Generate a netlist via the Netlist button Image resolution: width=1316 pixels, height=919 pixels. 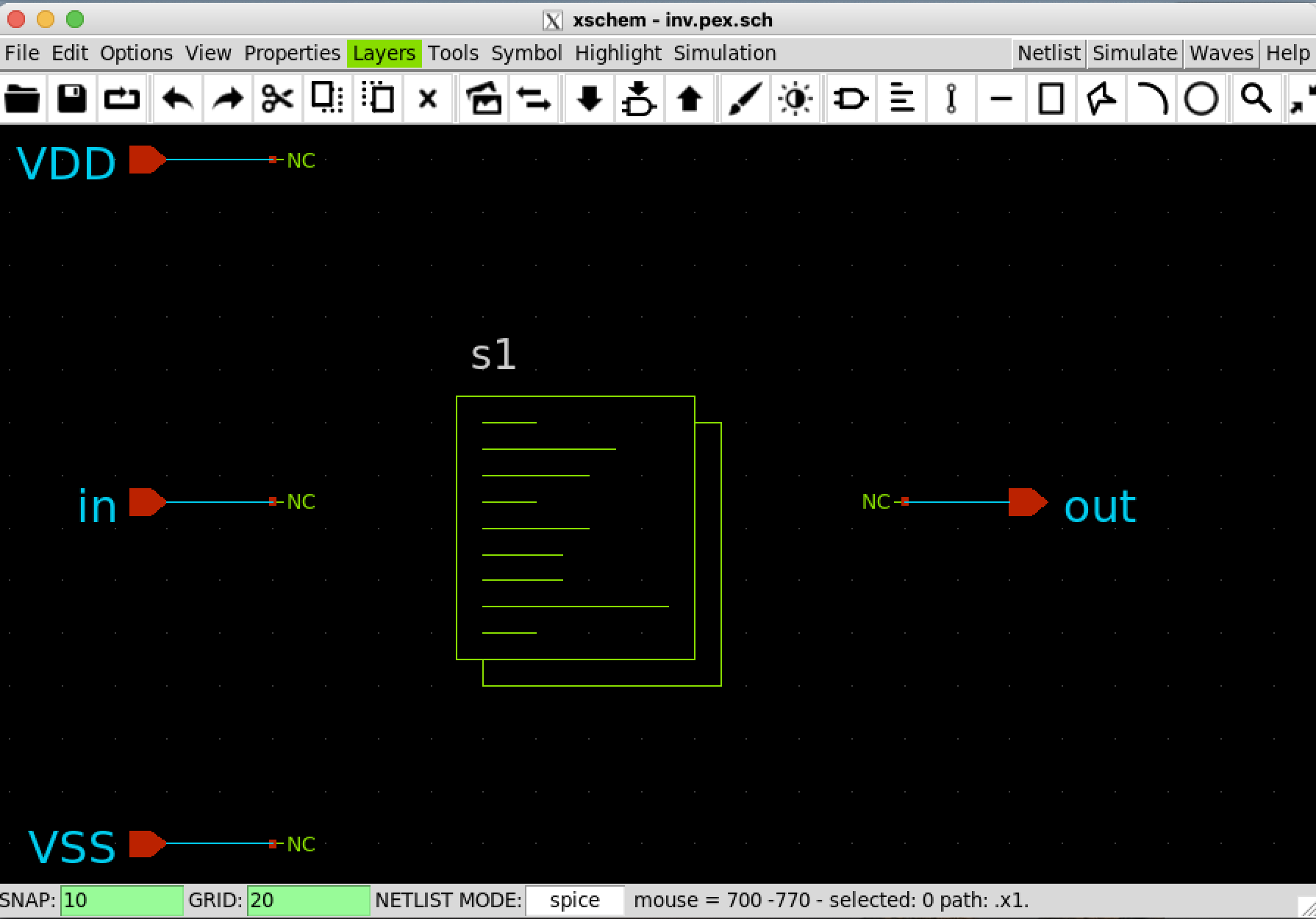tap(1048, 52)
